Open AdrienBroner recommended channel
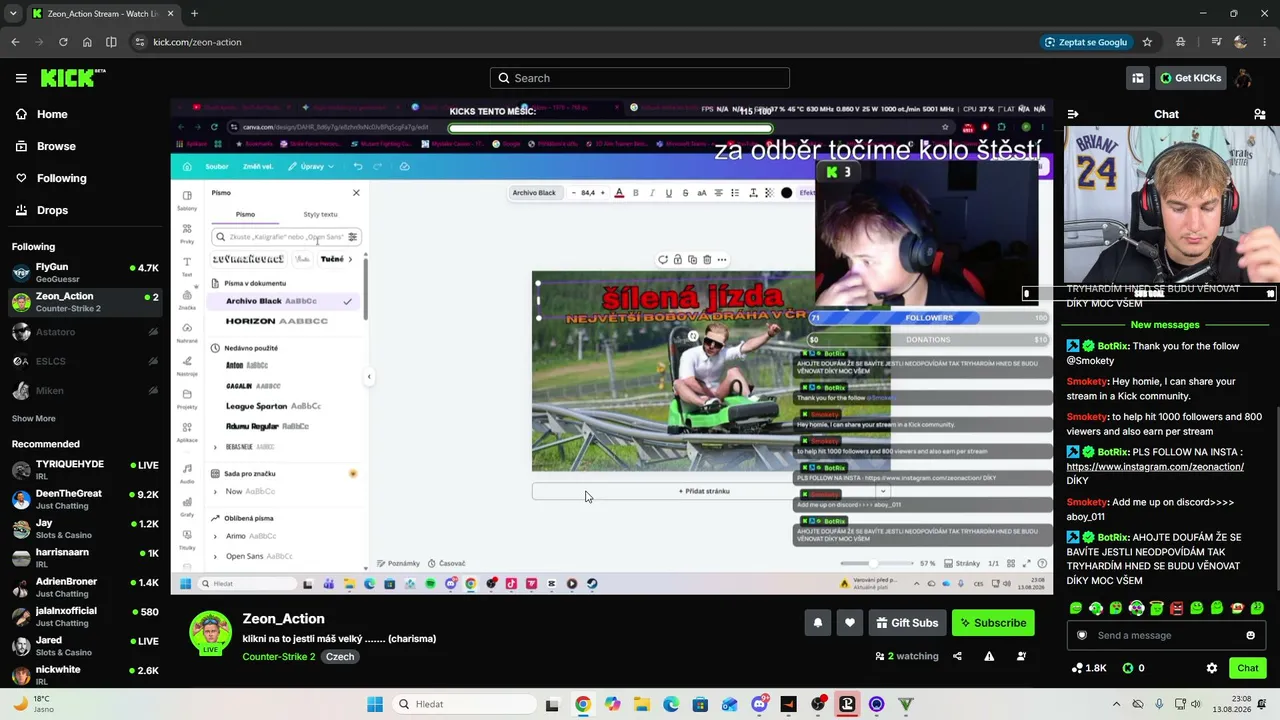 pyautogui.click(x=85, y=587)
